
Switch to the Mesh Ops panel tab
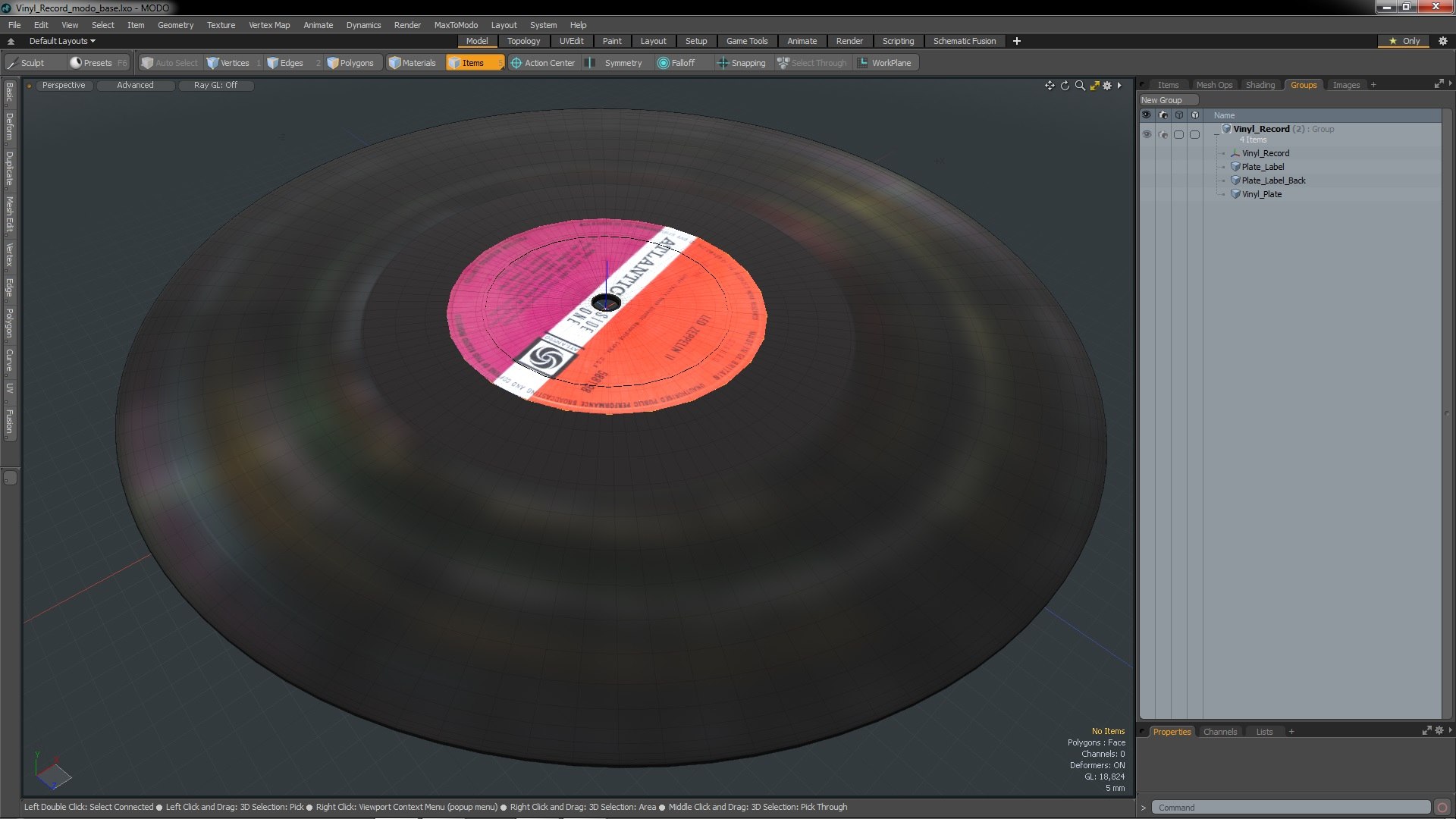tap(1214, 85)
